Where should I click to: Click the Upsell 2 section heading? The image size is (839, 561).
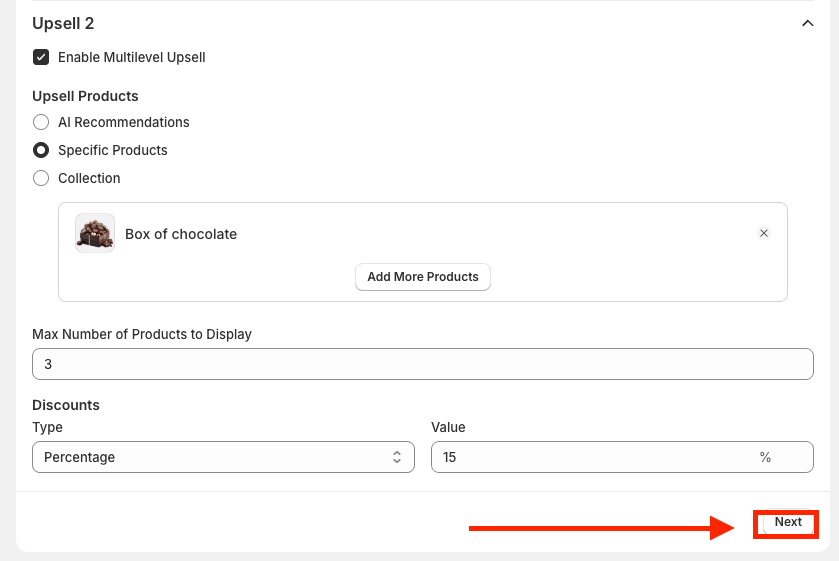click(x=63, y=23)
